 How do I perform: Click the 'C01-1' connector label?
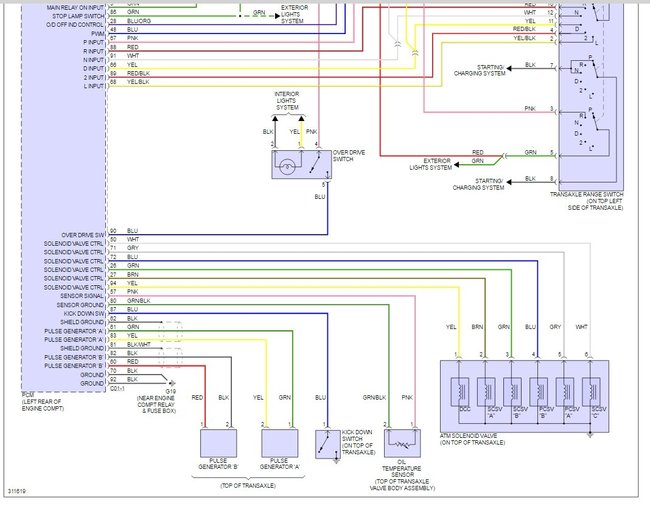117,389
